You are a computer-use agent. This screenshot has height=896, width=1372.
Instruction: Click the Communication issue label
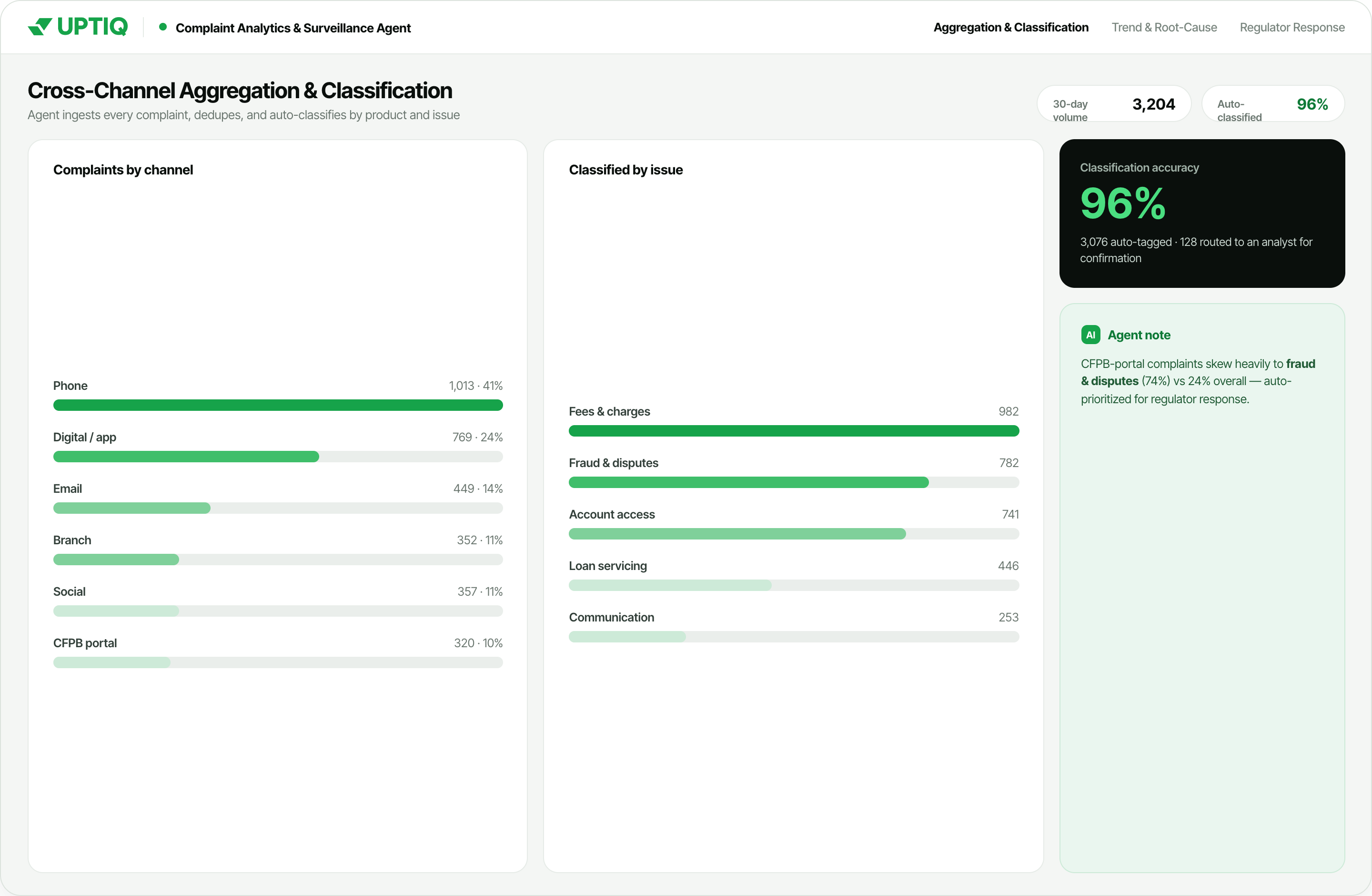click(x=611, y=617)
